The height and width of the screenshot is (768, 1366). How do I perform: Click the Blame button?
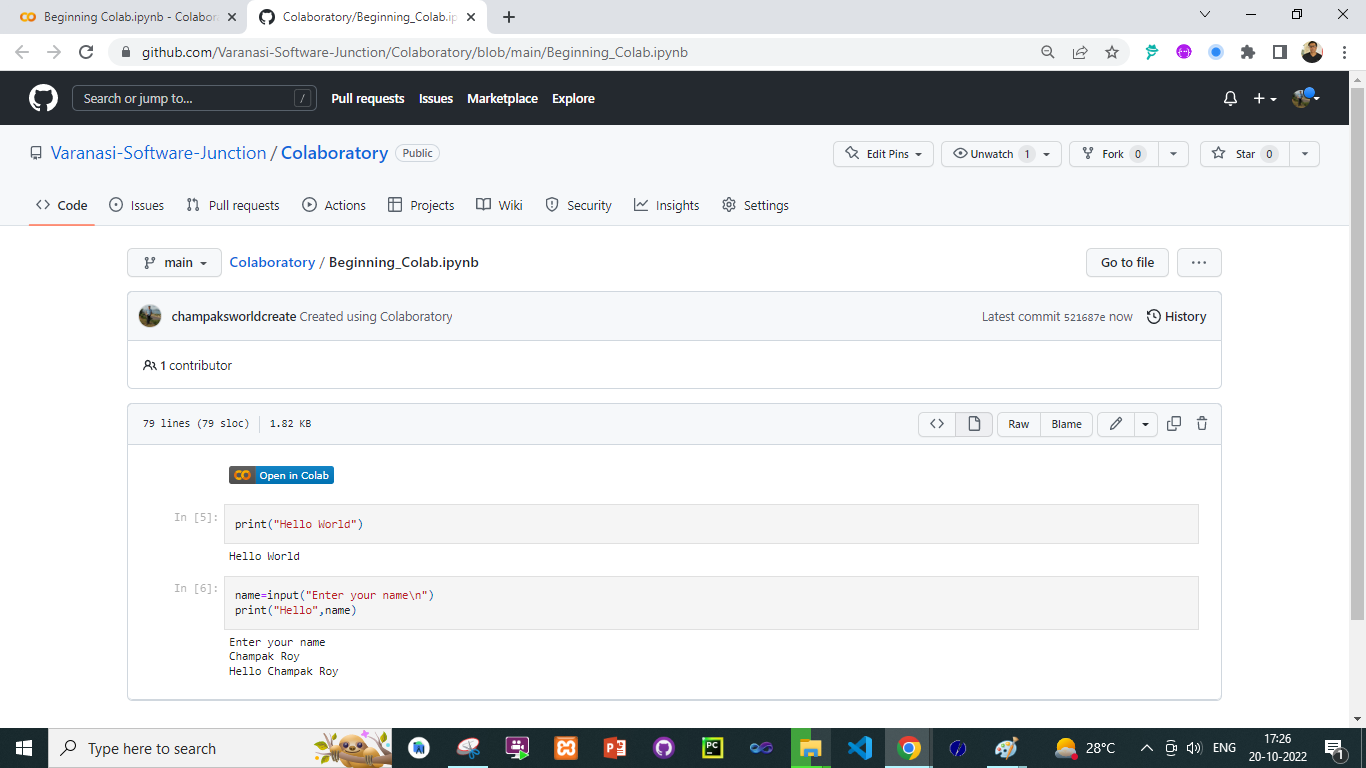point(1066,424)
